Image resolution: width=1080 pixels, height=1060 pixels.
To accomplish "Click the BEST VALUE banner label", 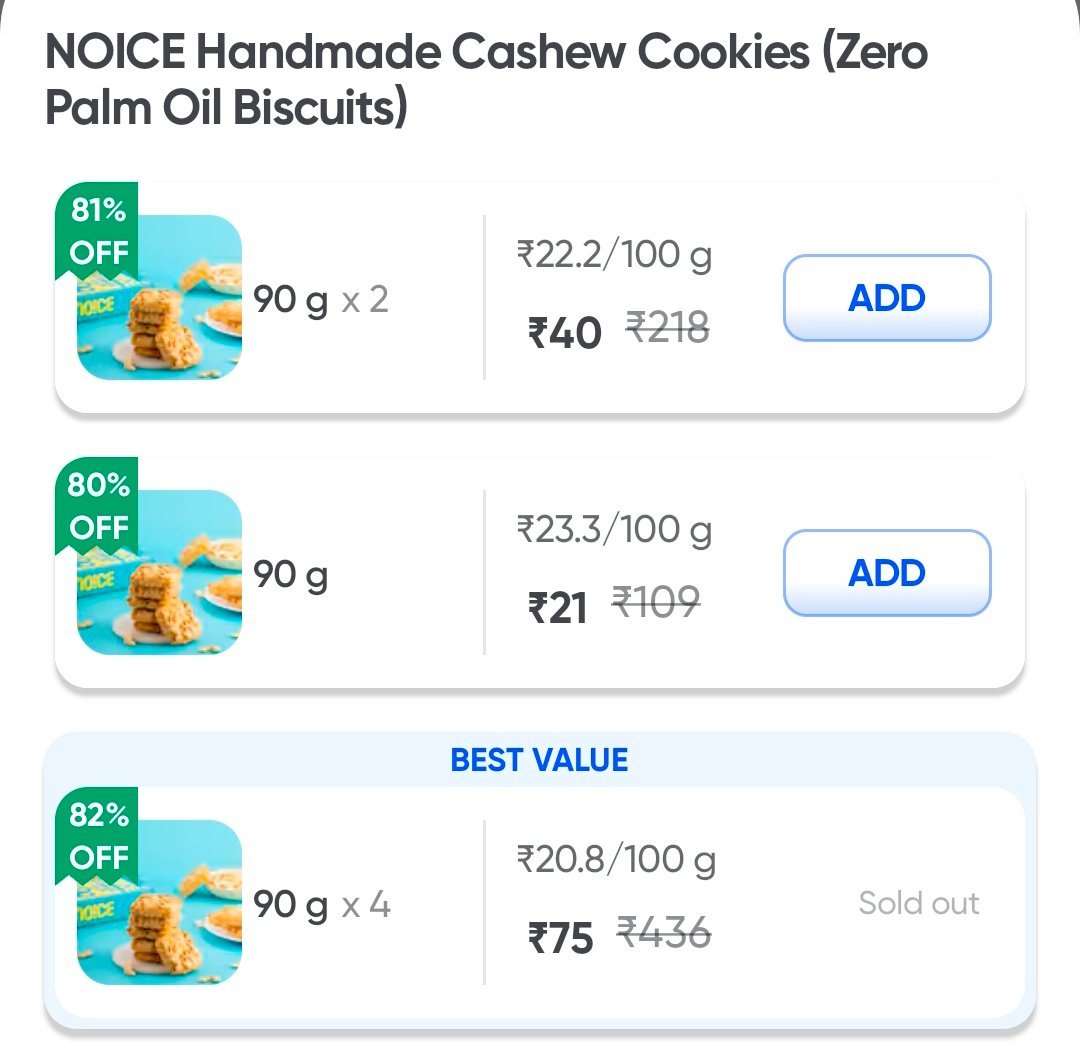I will [539, 760].
